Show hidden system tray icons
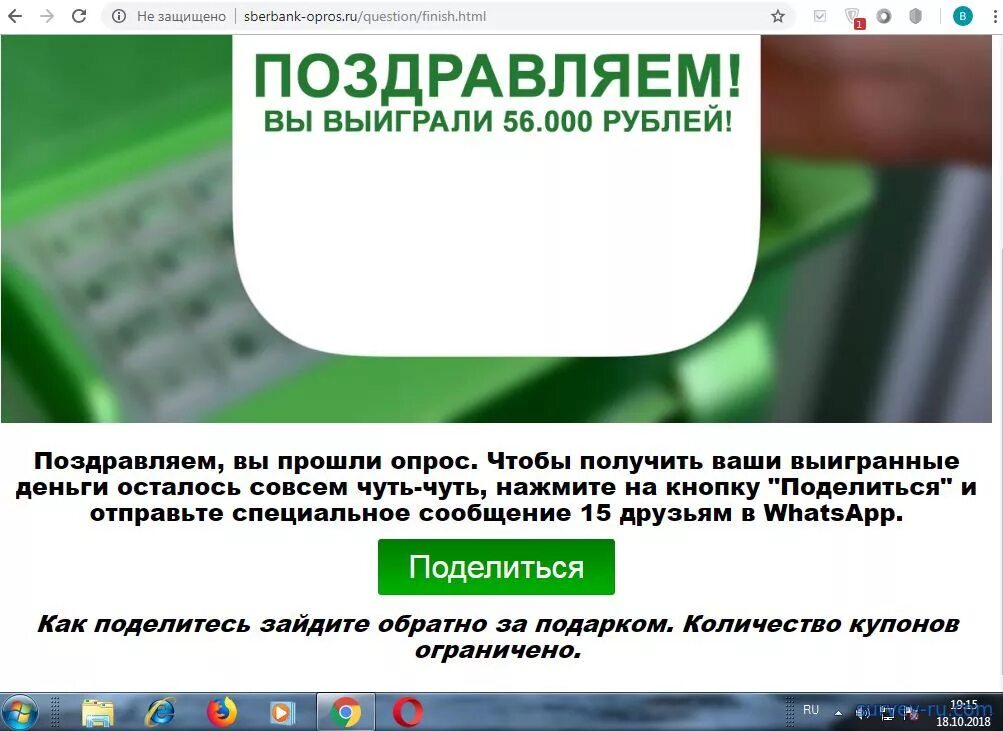The height and width of the screenshot is (731, 1003). 838,712
